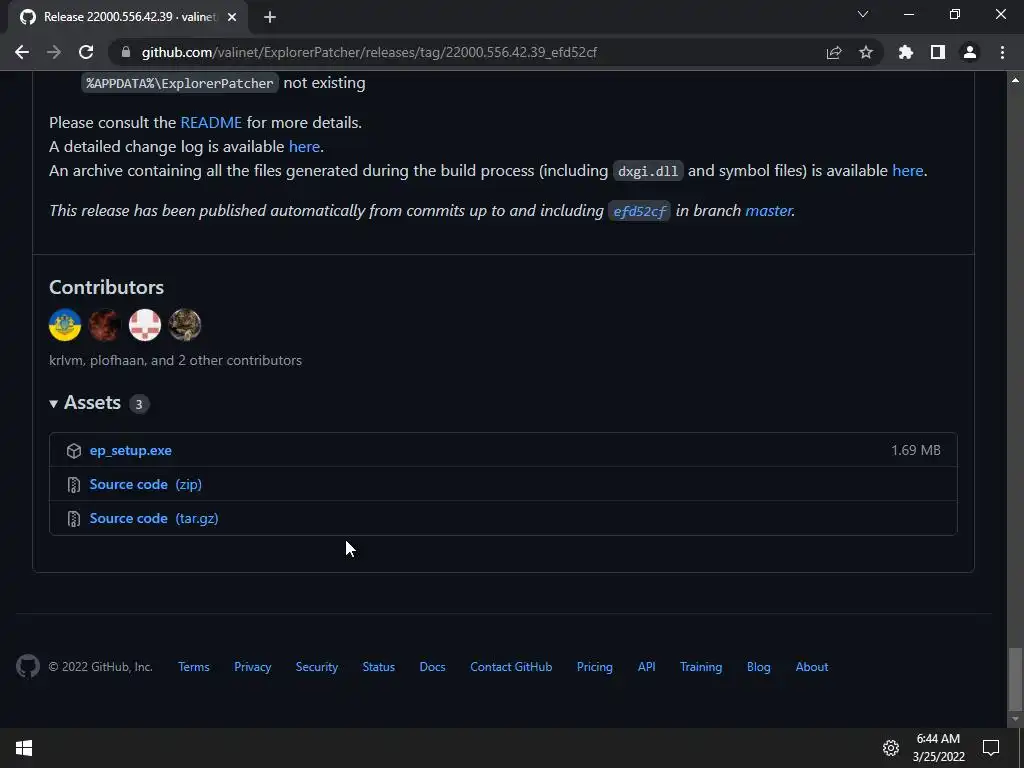Open the Contact GitHub footer link
This screenshot has width=1024, height=768.
point(511,667)
